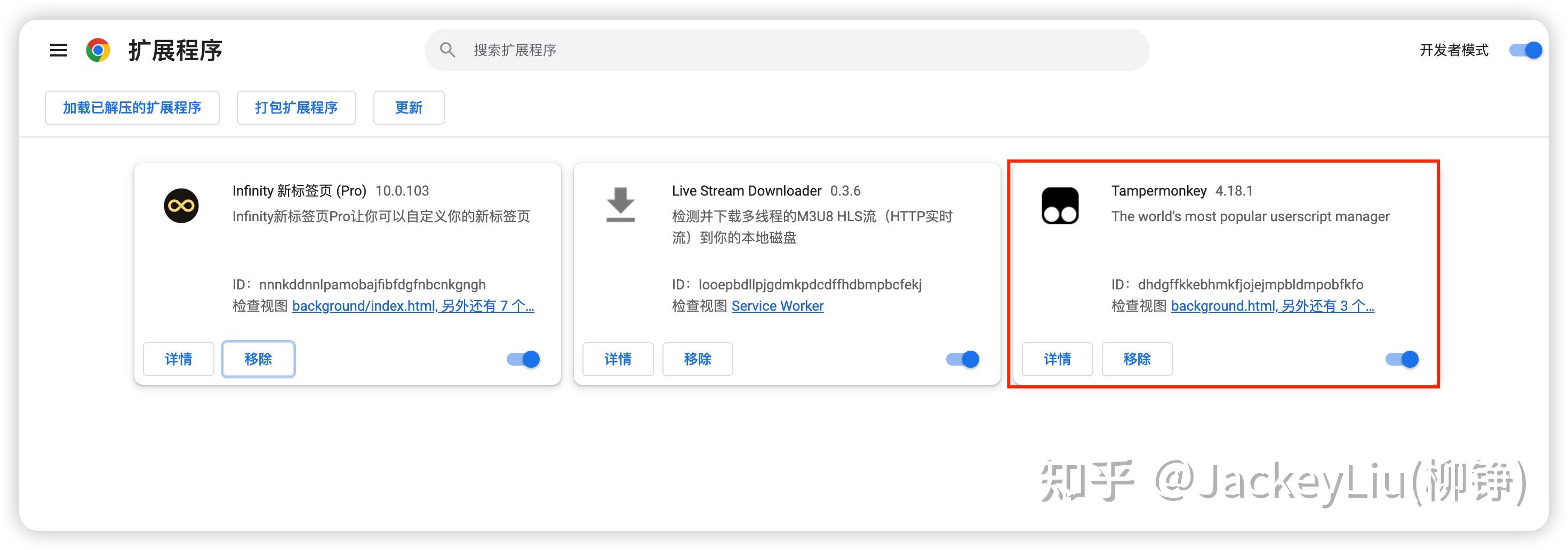Select Infinity ID nnnkddnnlpamobajfibfdgfnbcnkgngh
Image resolution: width=1568 pixels, height=550 pixels.
coord(372,285)
